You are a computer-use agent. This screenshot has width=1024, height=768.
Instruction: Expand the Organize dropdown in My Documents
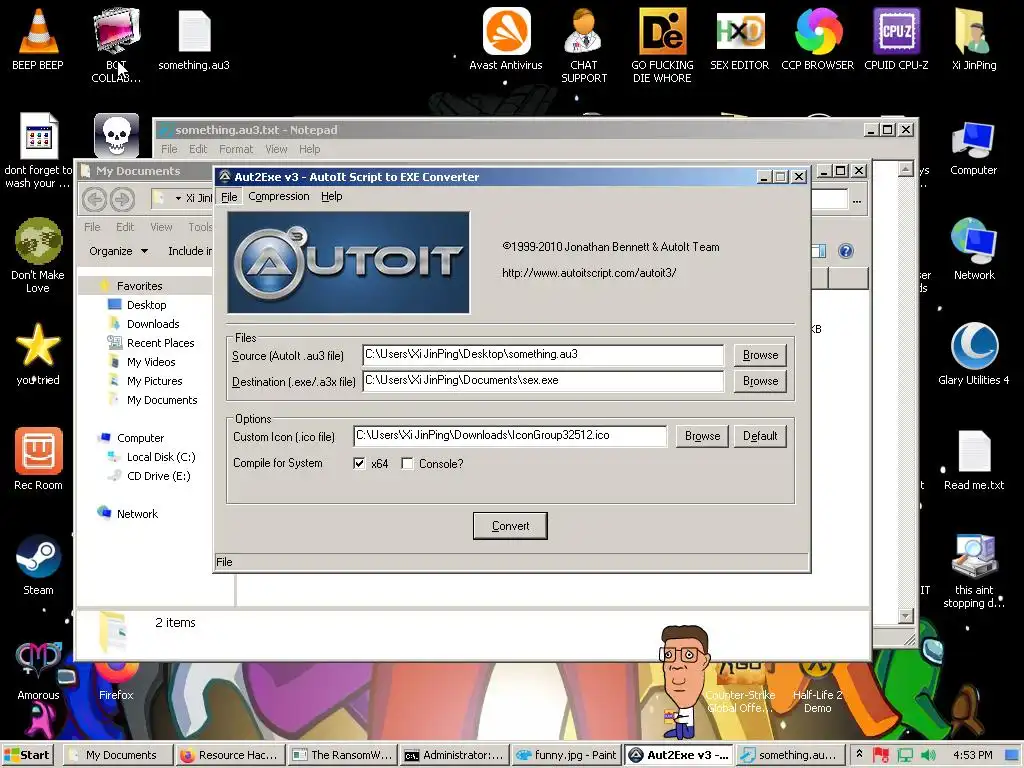coord(118,251)
